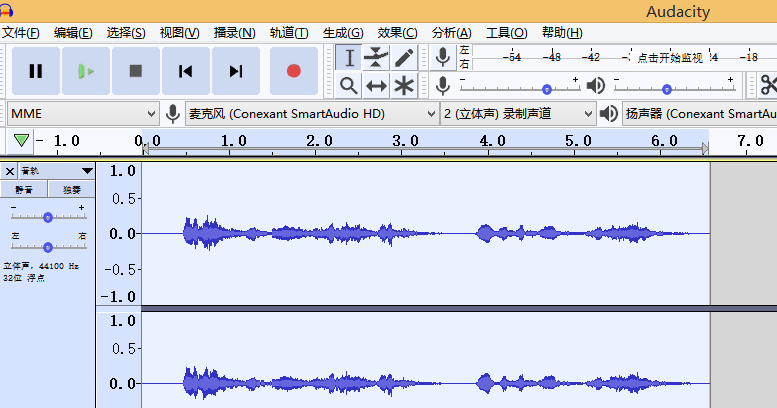This screenshot has width=777, height=408.
Task: Start recording with the red Record button
Action: point(293,71)
